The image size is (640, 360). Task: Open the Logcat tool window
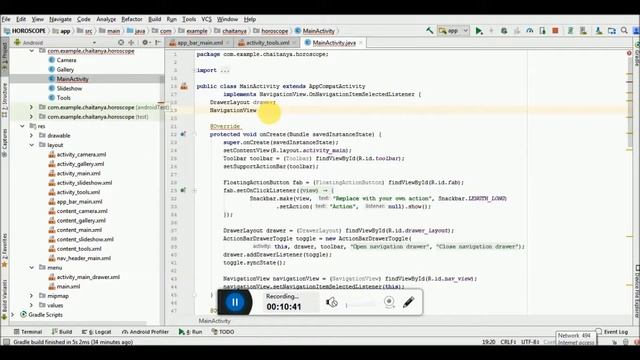click(x=96, y=332)
